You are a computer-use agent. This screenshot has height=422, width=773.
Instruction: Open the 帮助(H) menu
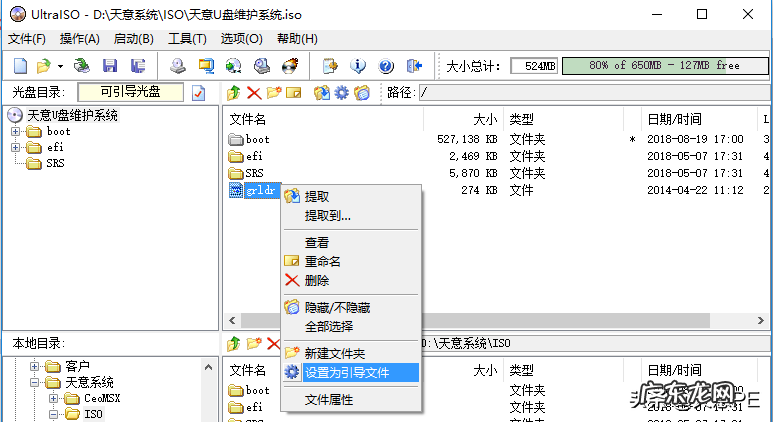pos(297,39)
